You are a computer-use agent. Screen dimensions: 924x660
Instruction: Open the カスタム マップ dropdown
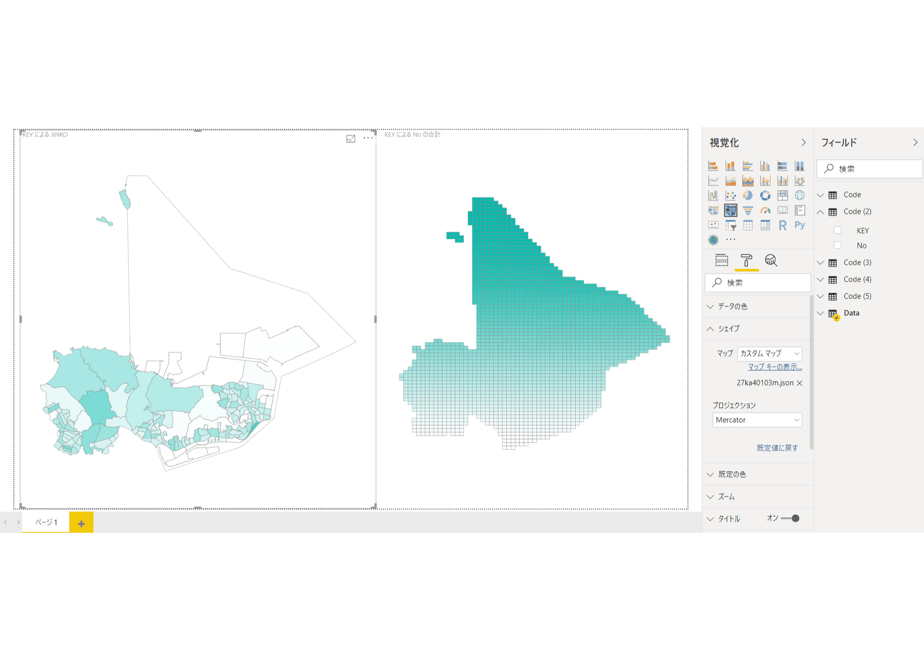click(770, 353)
